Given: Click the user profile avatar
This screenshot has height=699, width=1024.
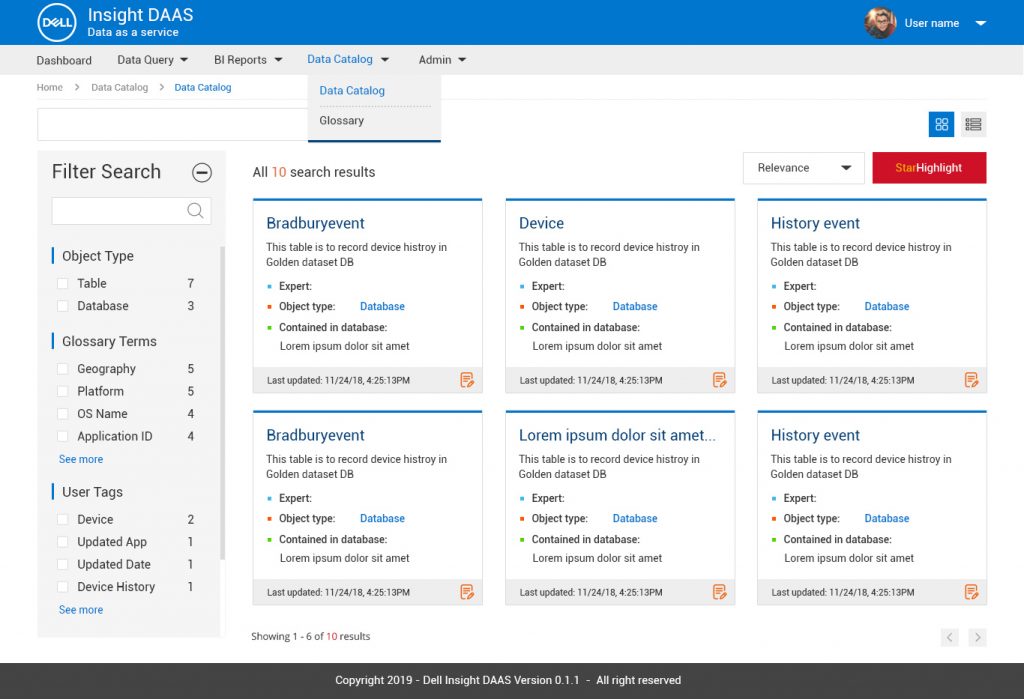Looking at the screenshot, I should (x=879, y=22).
